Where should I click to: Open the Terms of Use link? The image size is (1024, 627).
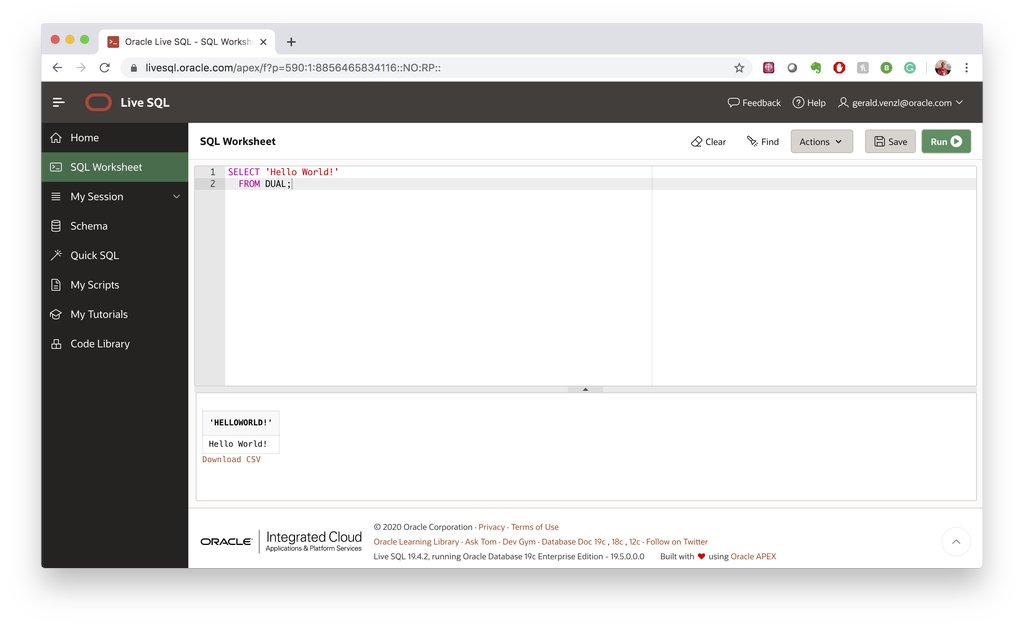coord(535,527)
